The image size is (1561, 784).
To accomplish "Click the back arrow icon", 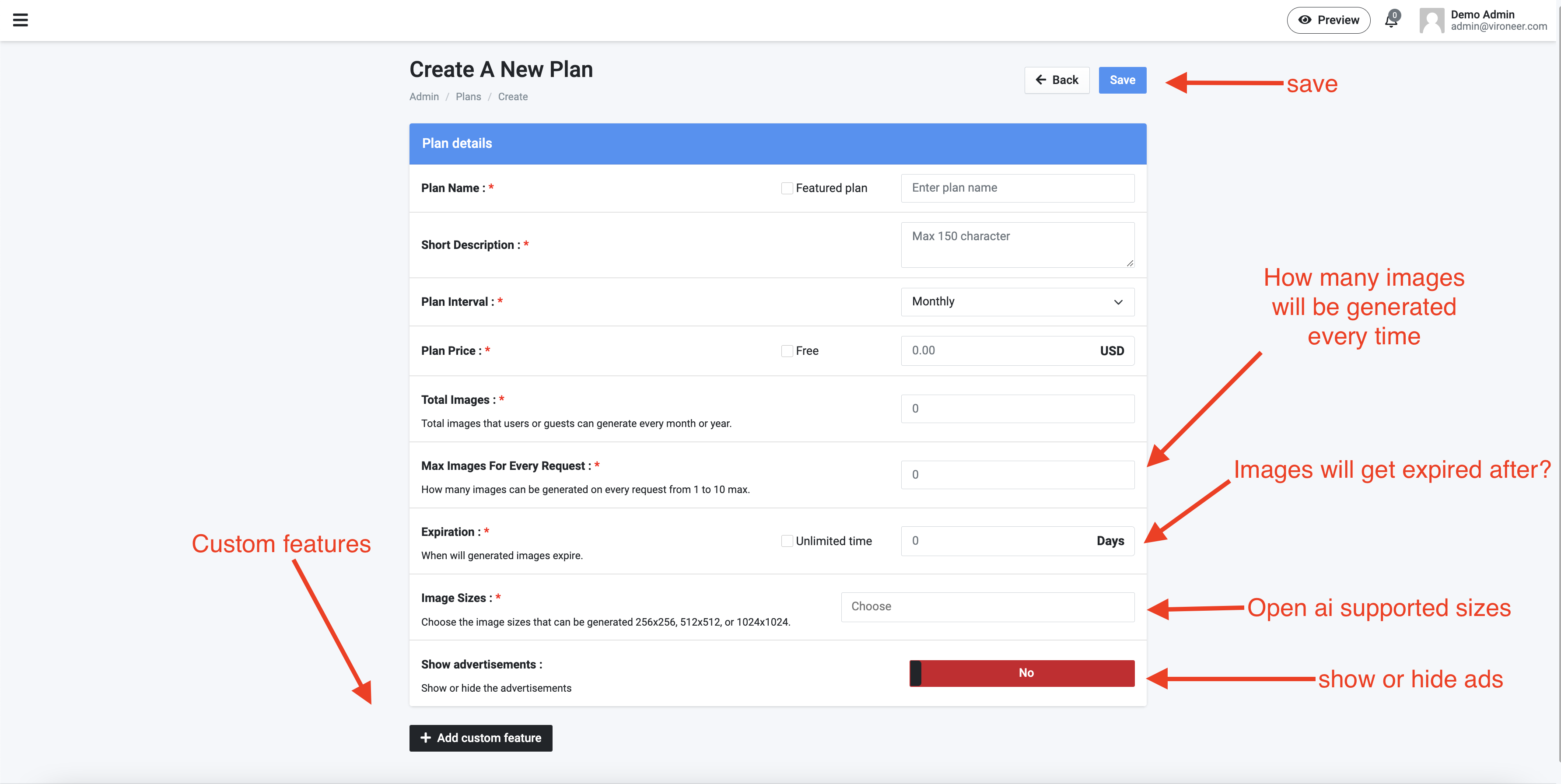I will tap(1040, 80).
